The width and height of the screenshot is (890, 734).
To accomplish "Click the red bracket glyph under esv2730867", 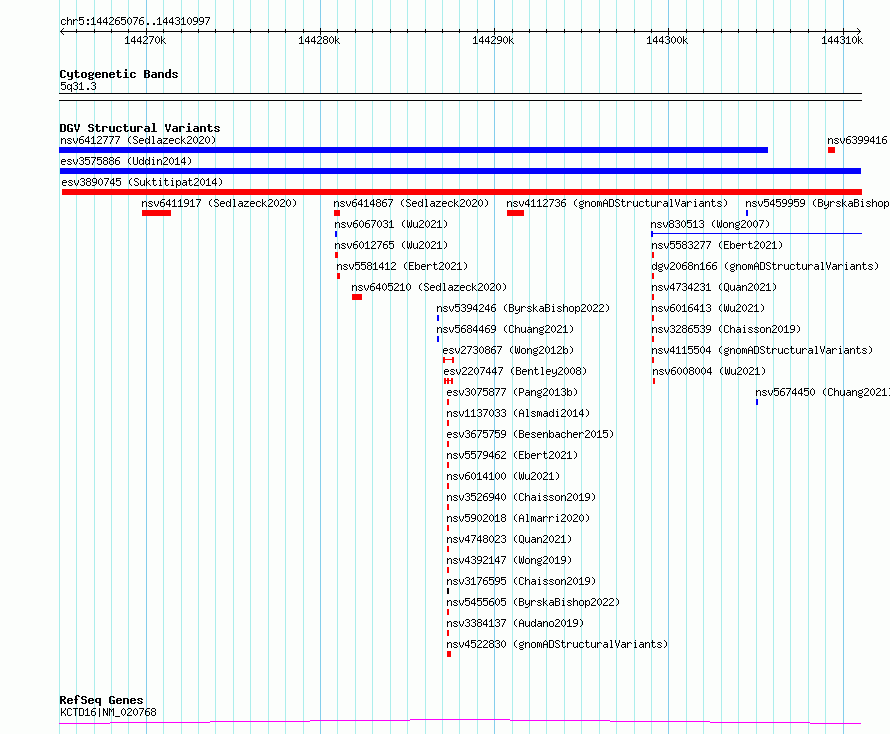I will pos(448,360).
